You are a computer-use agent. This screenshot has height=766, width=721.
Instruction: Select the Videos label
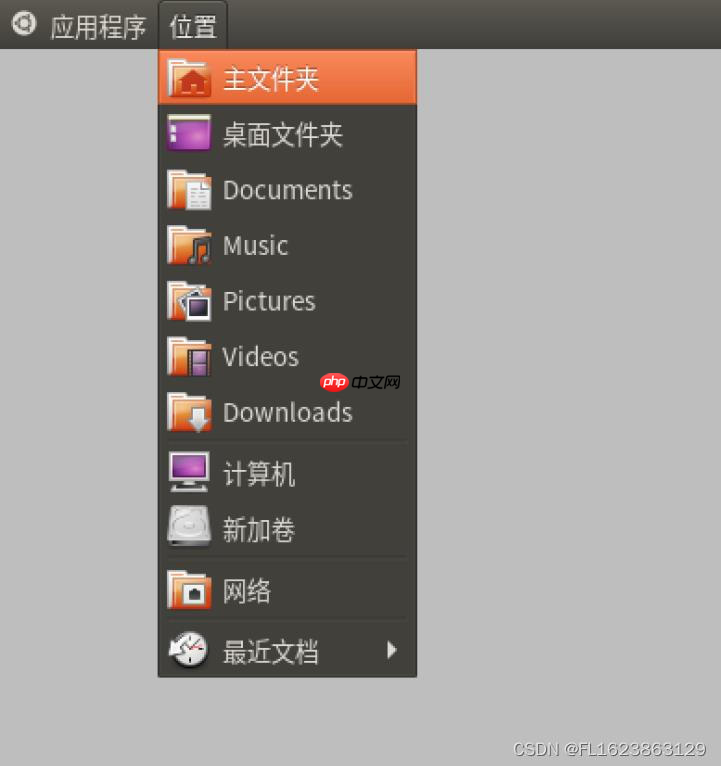[260, 357]
